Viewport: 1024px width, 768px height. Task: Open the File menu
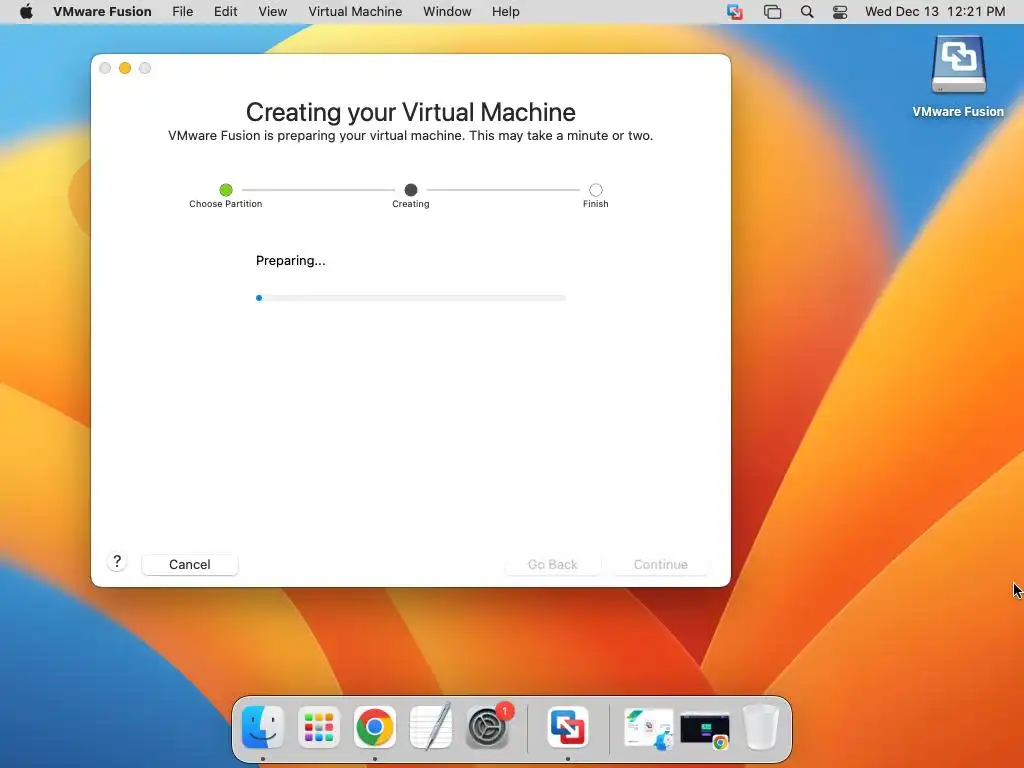click(x=182, y=12)
